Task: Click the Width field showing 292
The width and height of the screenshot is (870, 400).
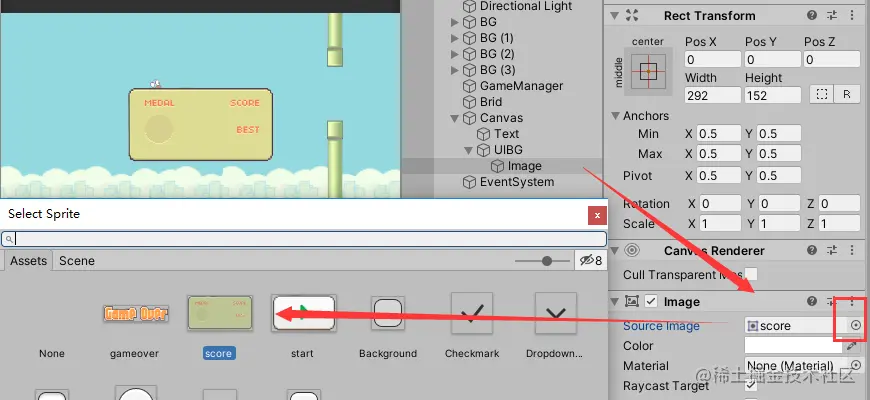Action: click(x=713, y=95)
